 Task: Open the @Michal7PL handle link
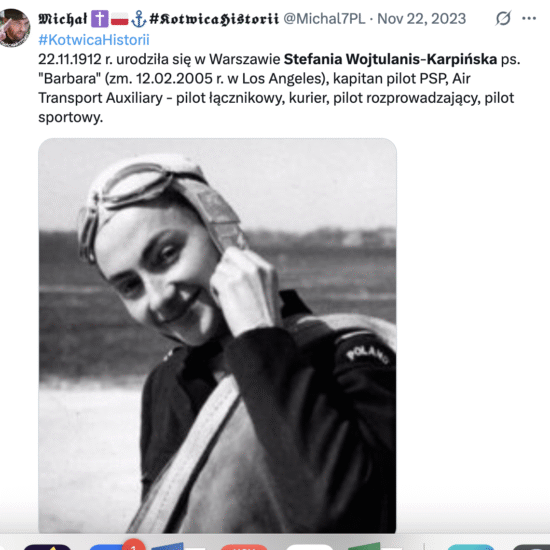(324, 19)
